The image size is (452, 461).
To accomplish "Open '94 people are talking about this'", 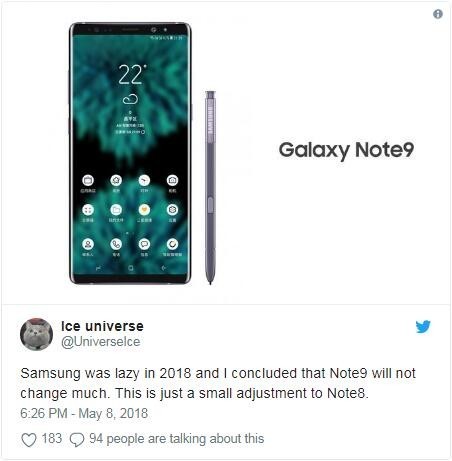I will 176,439.
